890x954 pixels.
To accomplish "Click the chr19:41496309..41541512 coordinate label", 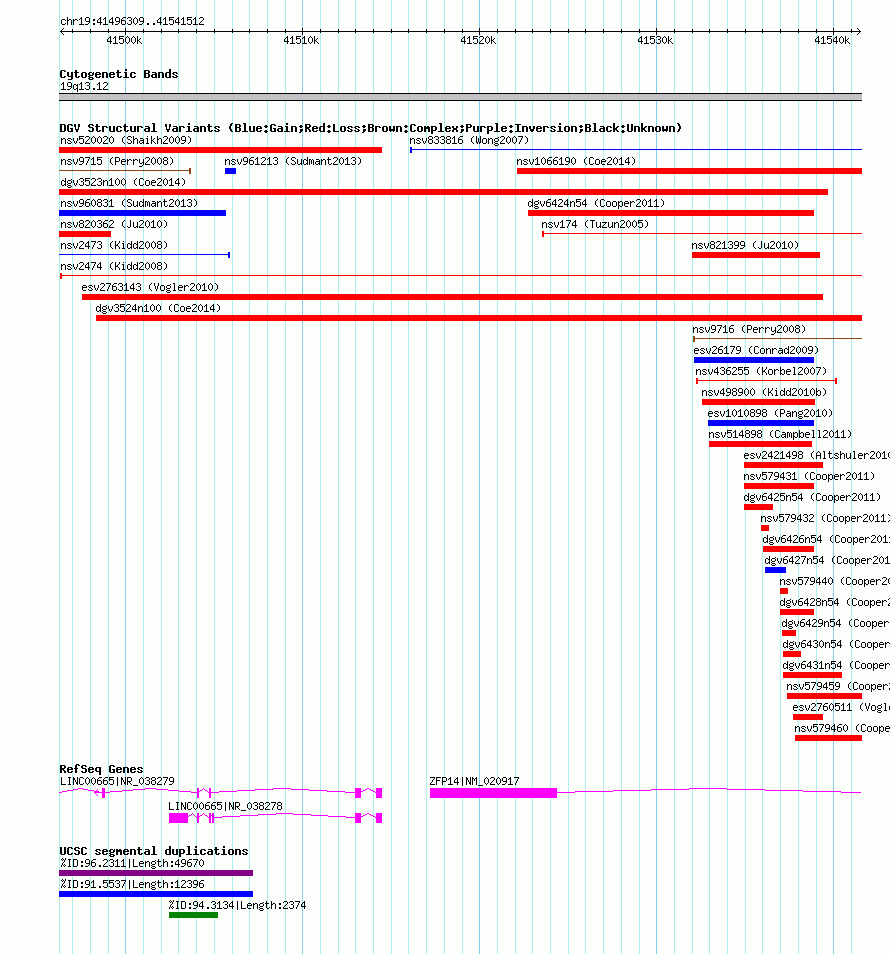I will [132, 21].
